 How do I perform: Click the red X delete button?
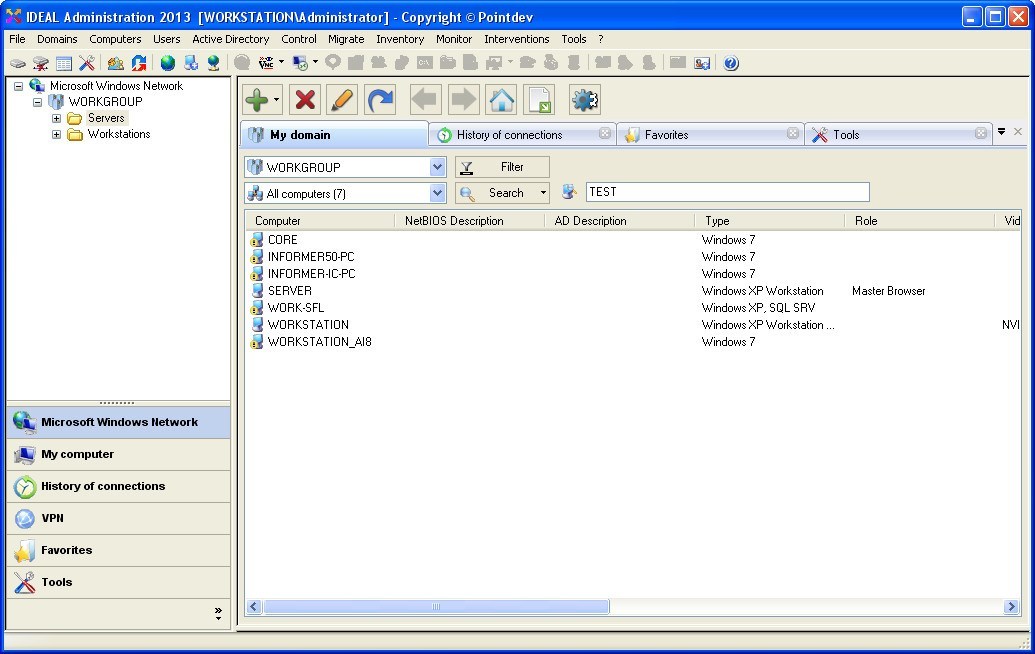305,100
